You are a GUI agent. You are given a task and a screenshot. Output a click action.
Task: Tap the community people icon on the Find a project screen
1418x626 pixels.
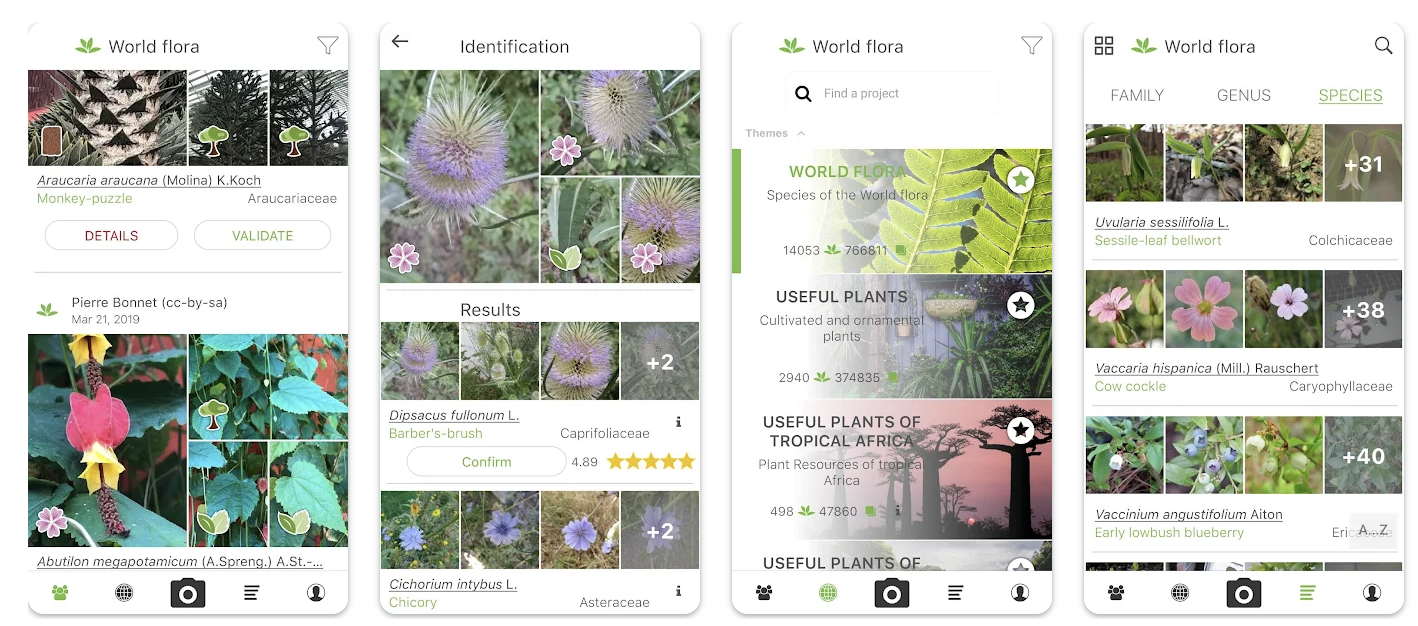[x=764, y=593]
